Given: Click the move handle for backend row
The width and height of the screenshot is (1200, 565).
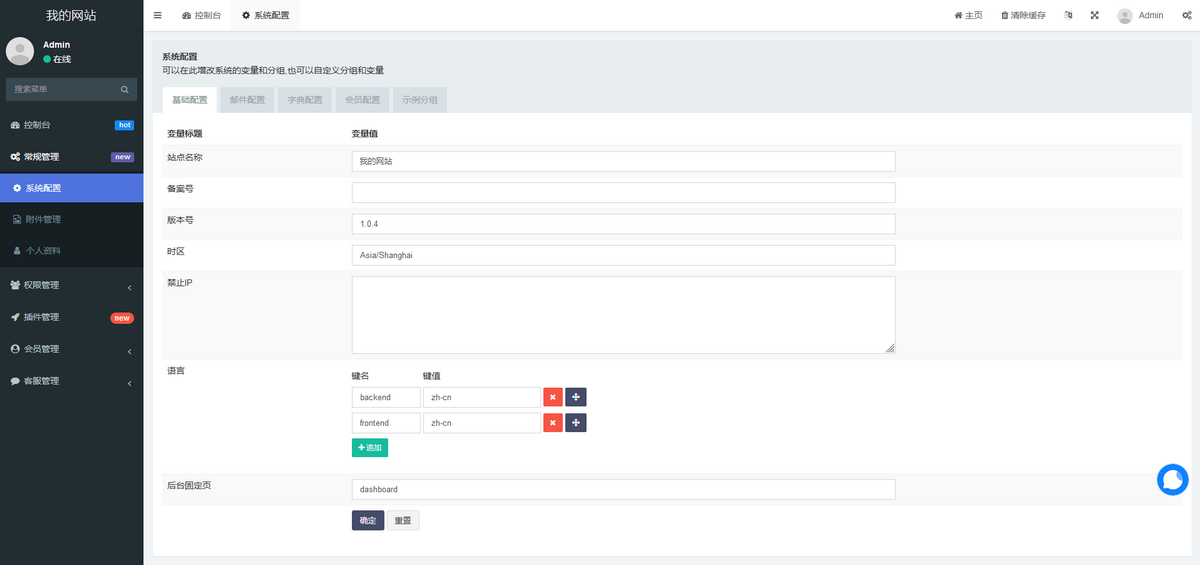Looking at the screenshot, I should (x=576, y=397).
